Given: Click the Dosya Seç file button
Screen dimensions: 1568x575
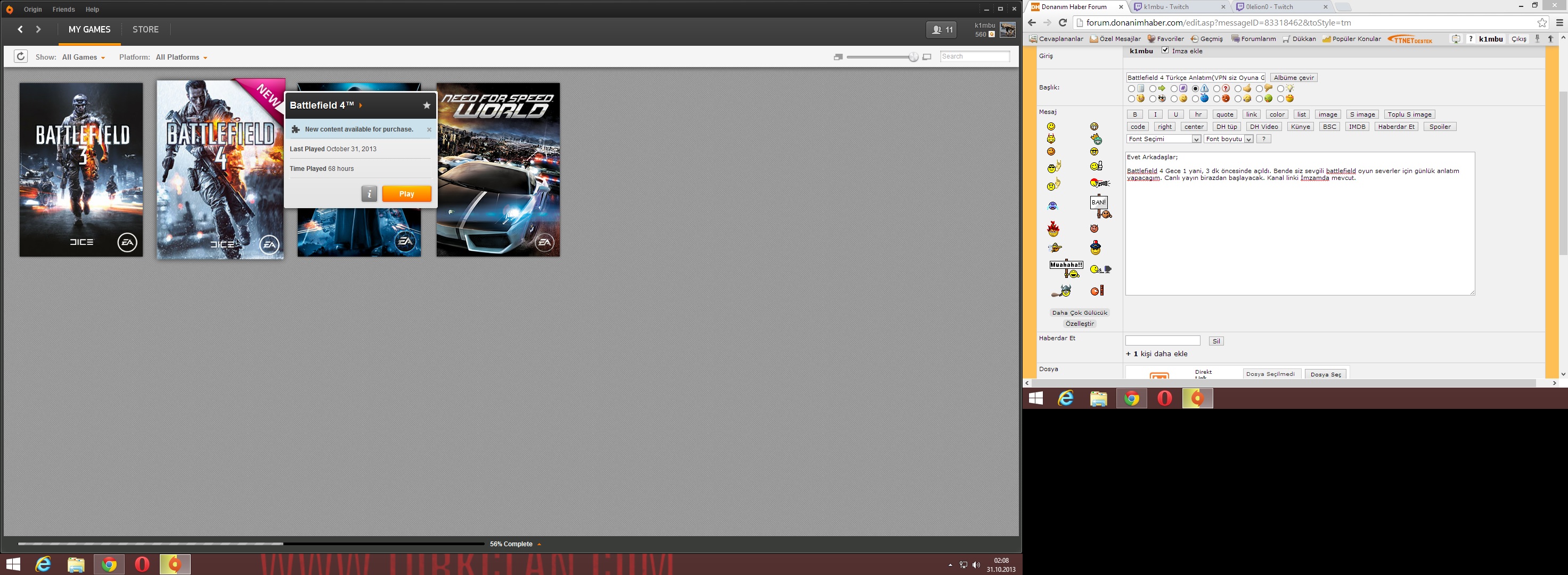Looking at the screenshot, I should click(x=1325, y=374).
